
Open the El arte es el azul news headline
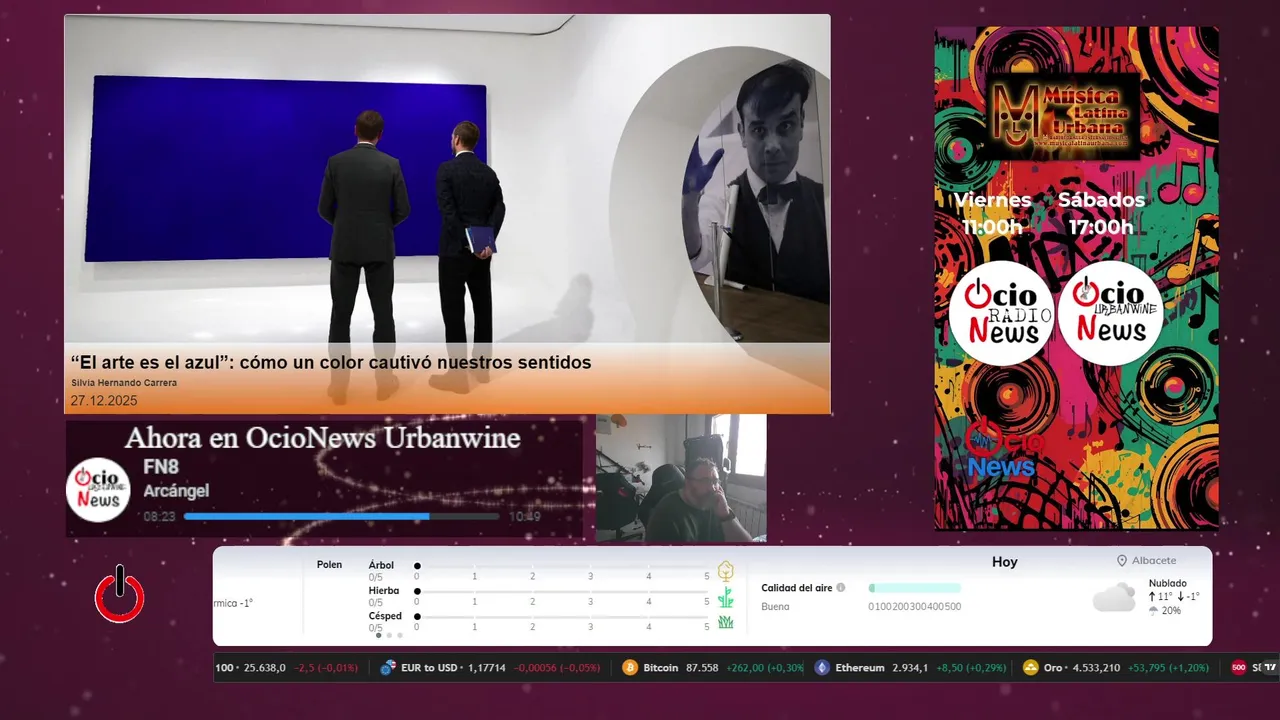point(331,362)
